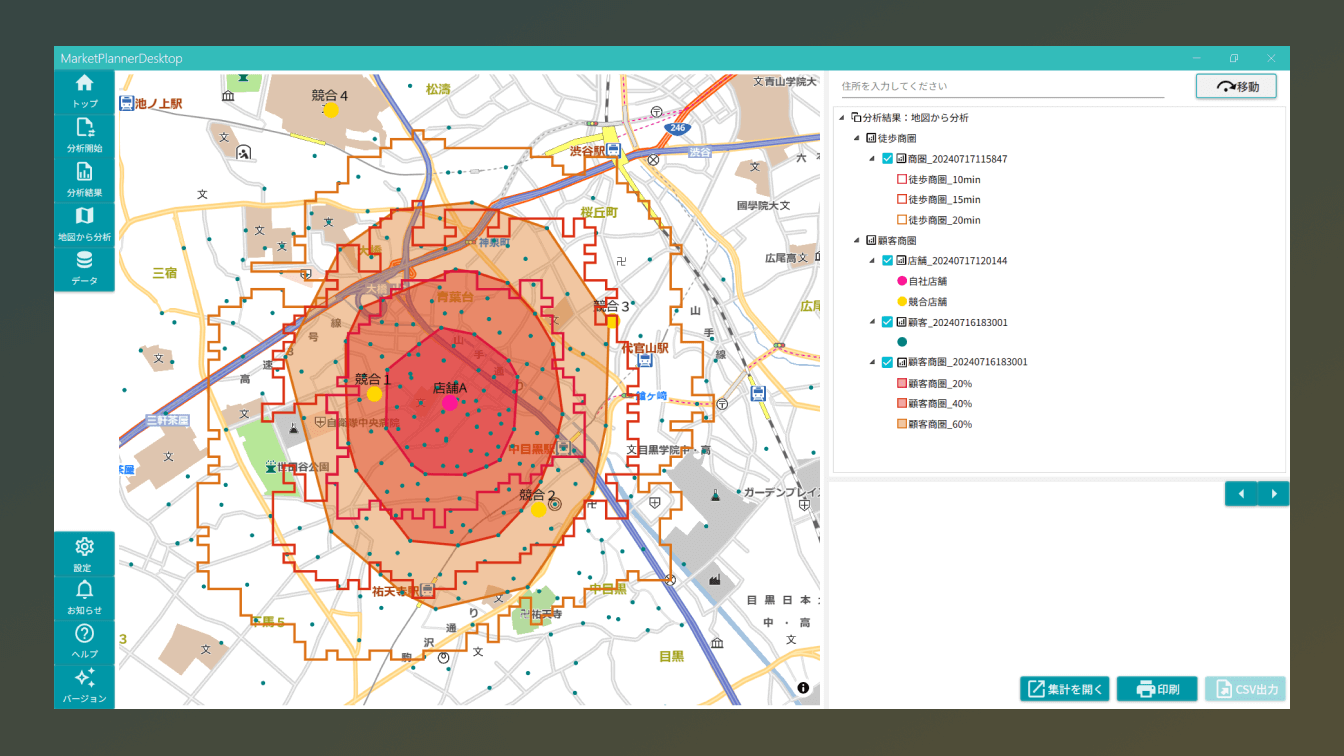
Task: Click the chart icon beside 顧客商圏 group
Action: pyautogui.click(x=871, y=240)
